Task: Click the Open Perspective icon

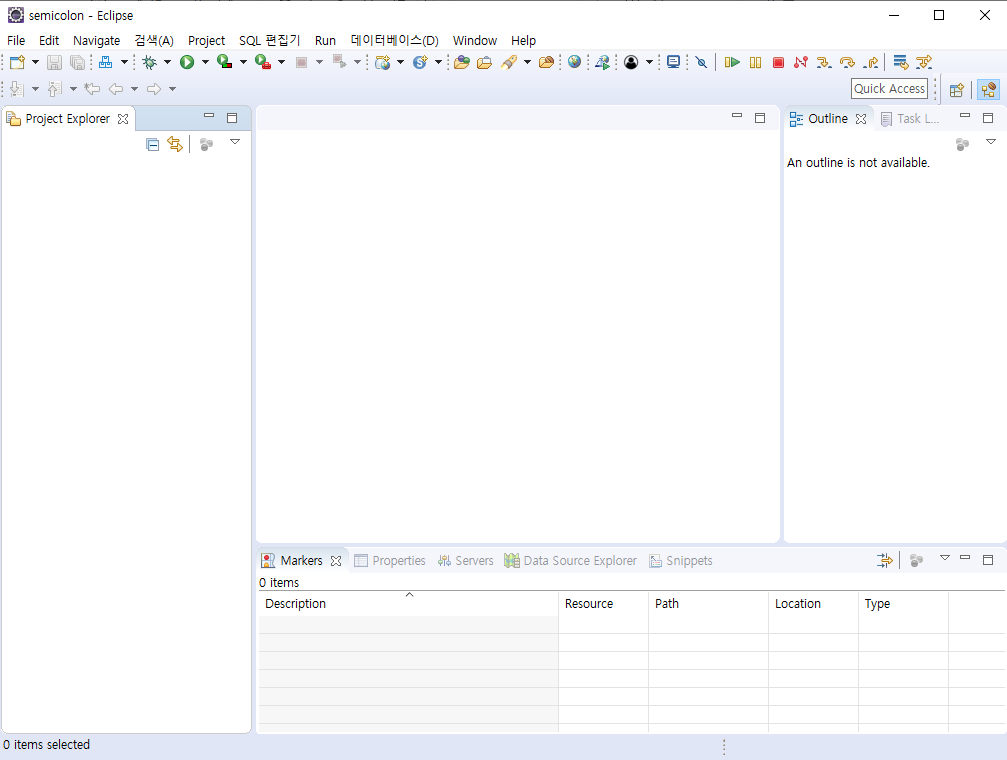Action: point(957,90)
